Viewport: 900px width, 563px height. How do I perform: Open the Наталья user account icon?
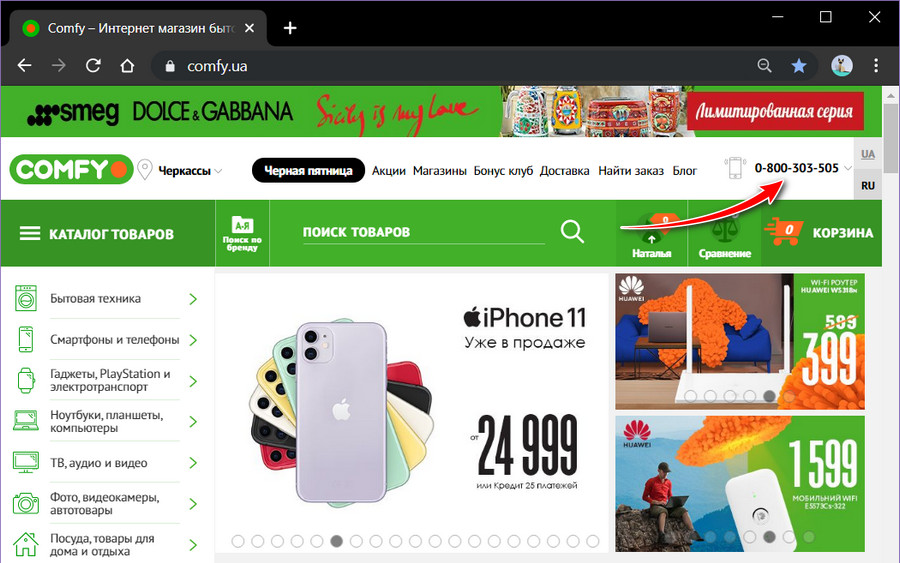[651, 236]
